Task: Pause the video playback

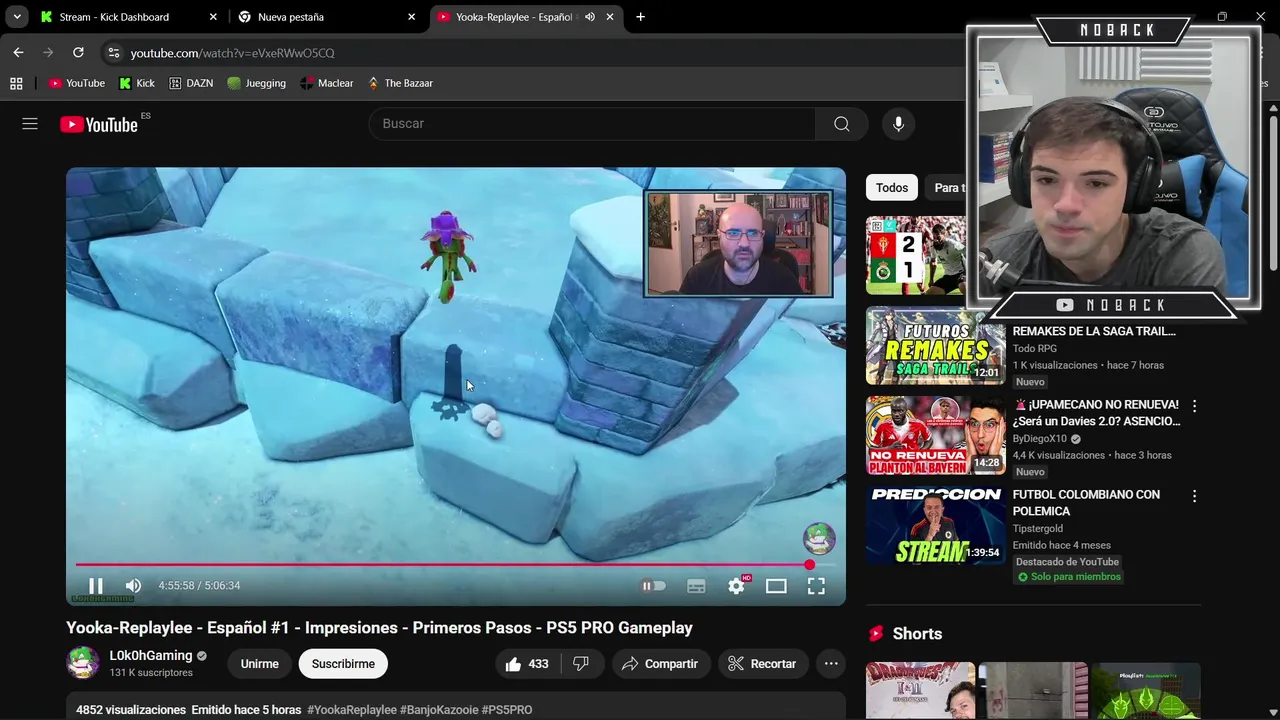Action: coord(96,586)
